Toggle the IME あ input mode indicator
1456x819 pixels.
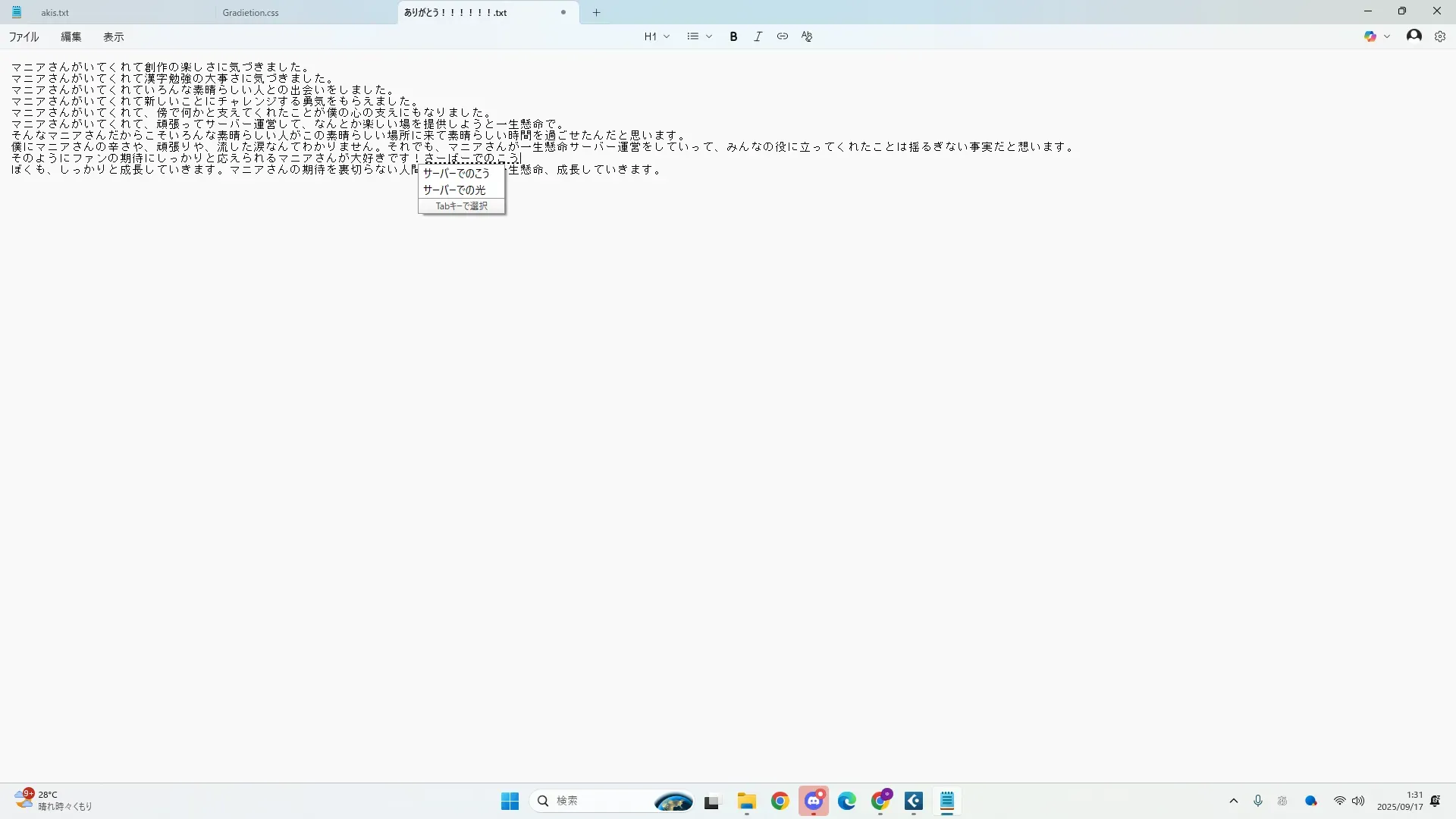click(1282, 801)
